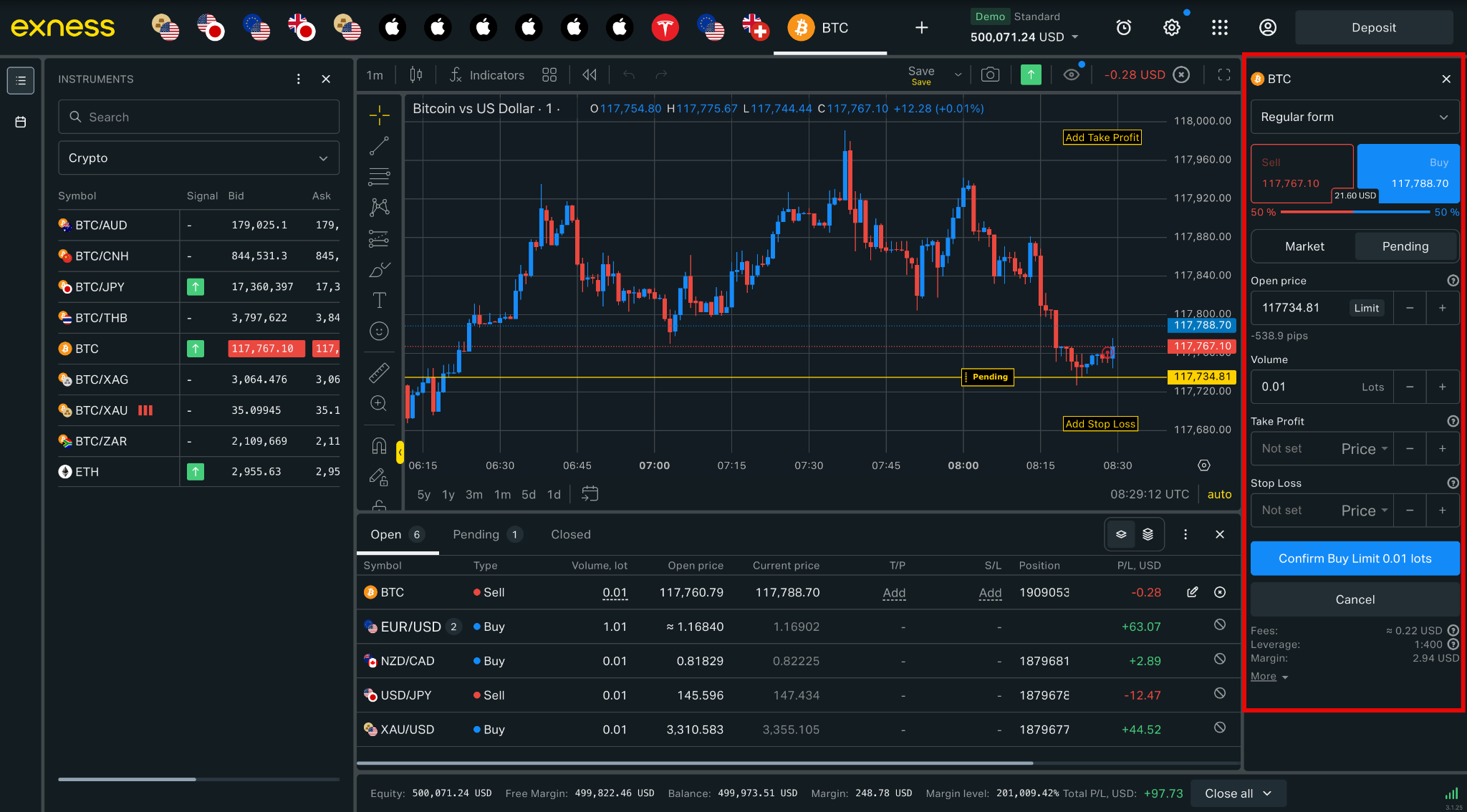
Task: Toggle magnet mode for drawings
Action: click(x=379, y=446)
